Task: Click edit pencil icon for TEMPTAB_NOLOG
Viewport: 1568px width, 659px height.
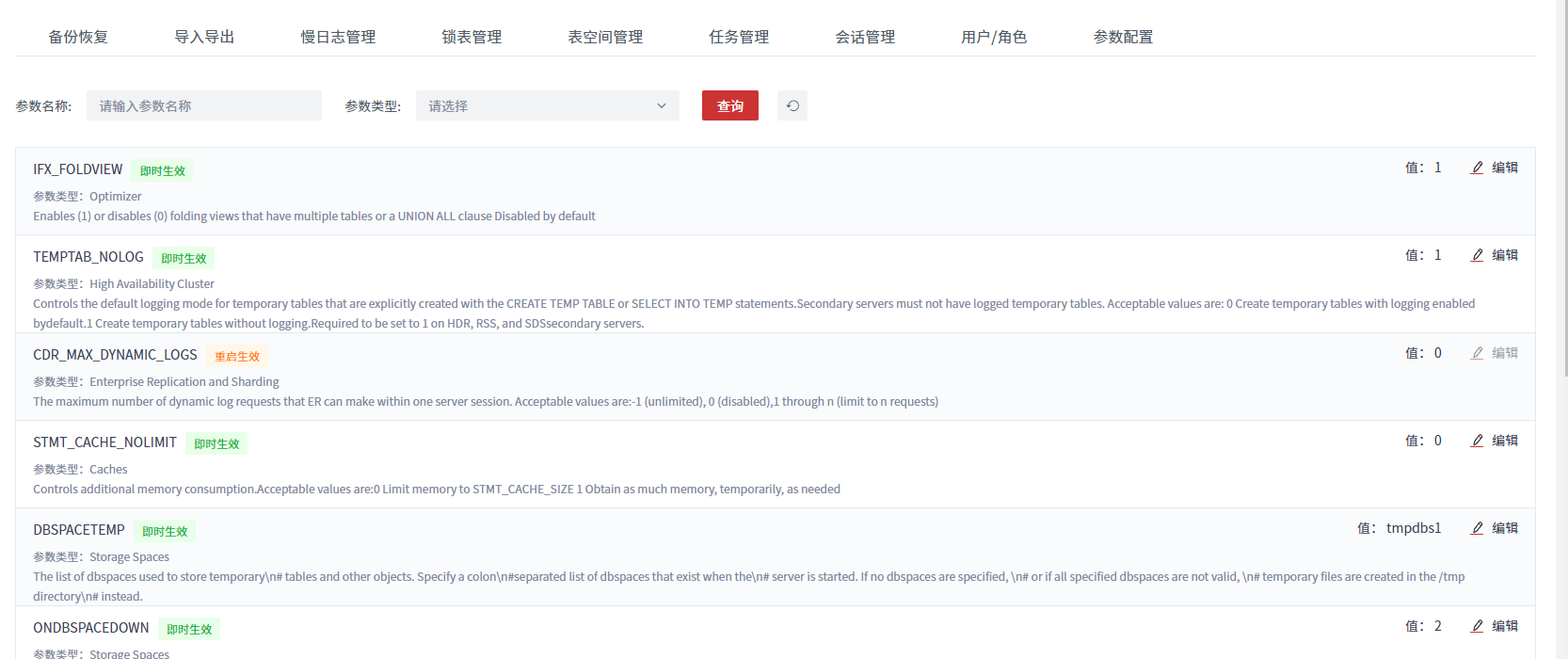Action: point(1477,255)
